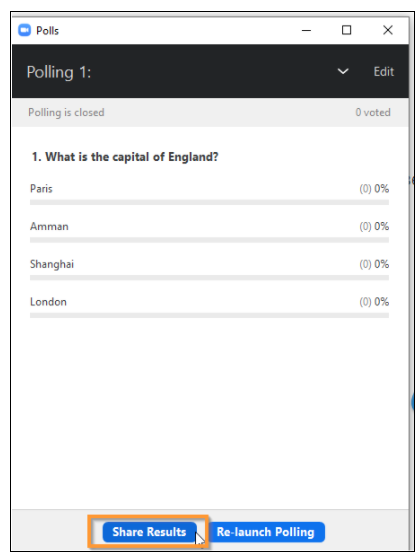
Task: Click the Polling 1 header title
Action: pos(59,72)
